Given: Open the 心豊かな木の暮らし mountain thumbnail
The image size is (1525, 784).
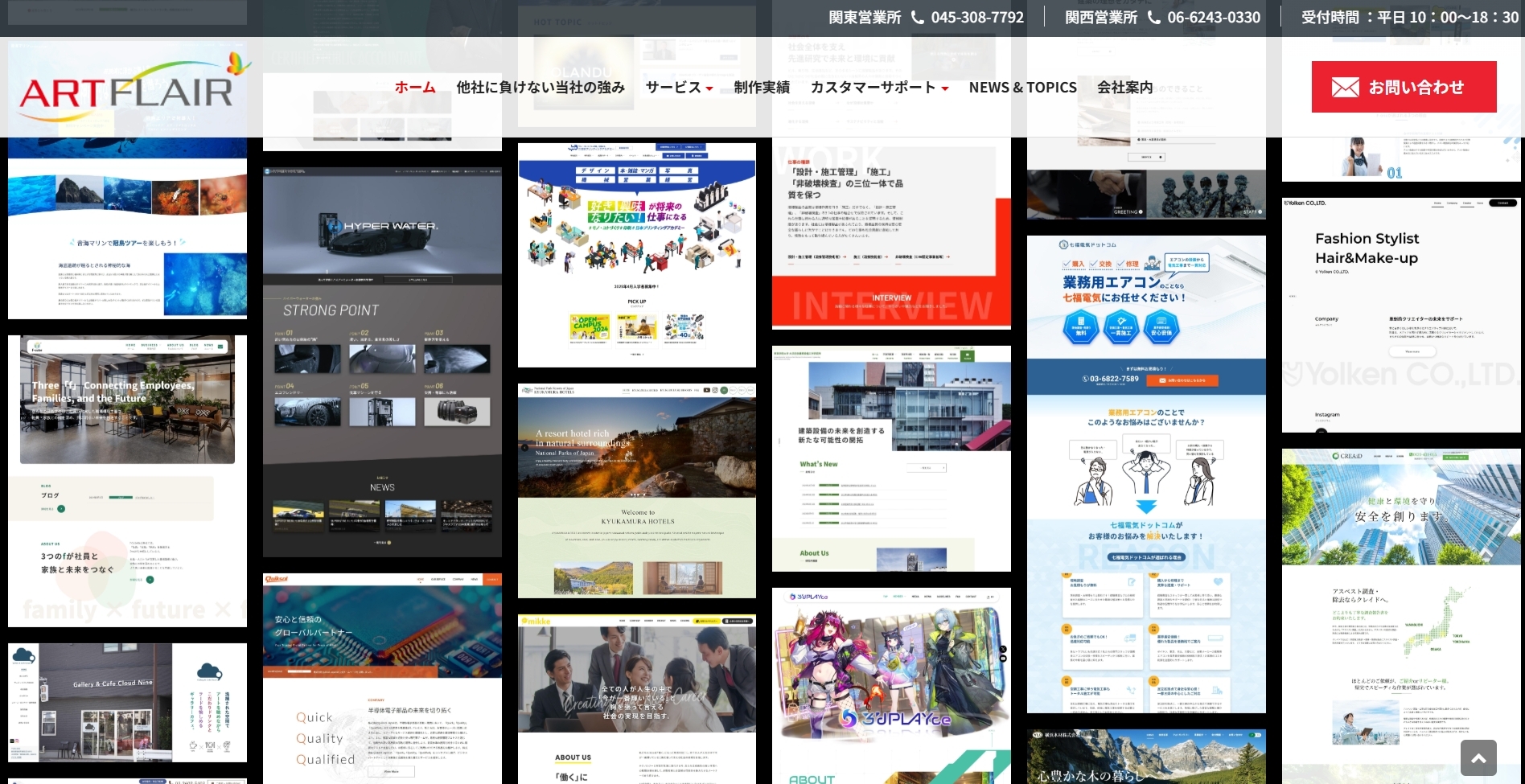Looking at the screenshot, I should (x=1146, y=757).
